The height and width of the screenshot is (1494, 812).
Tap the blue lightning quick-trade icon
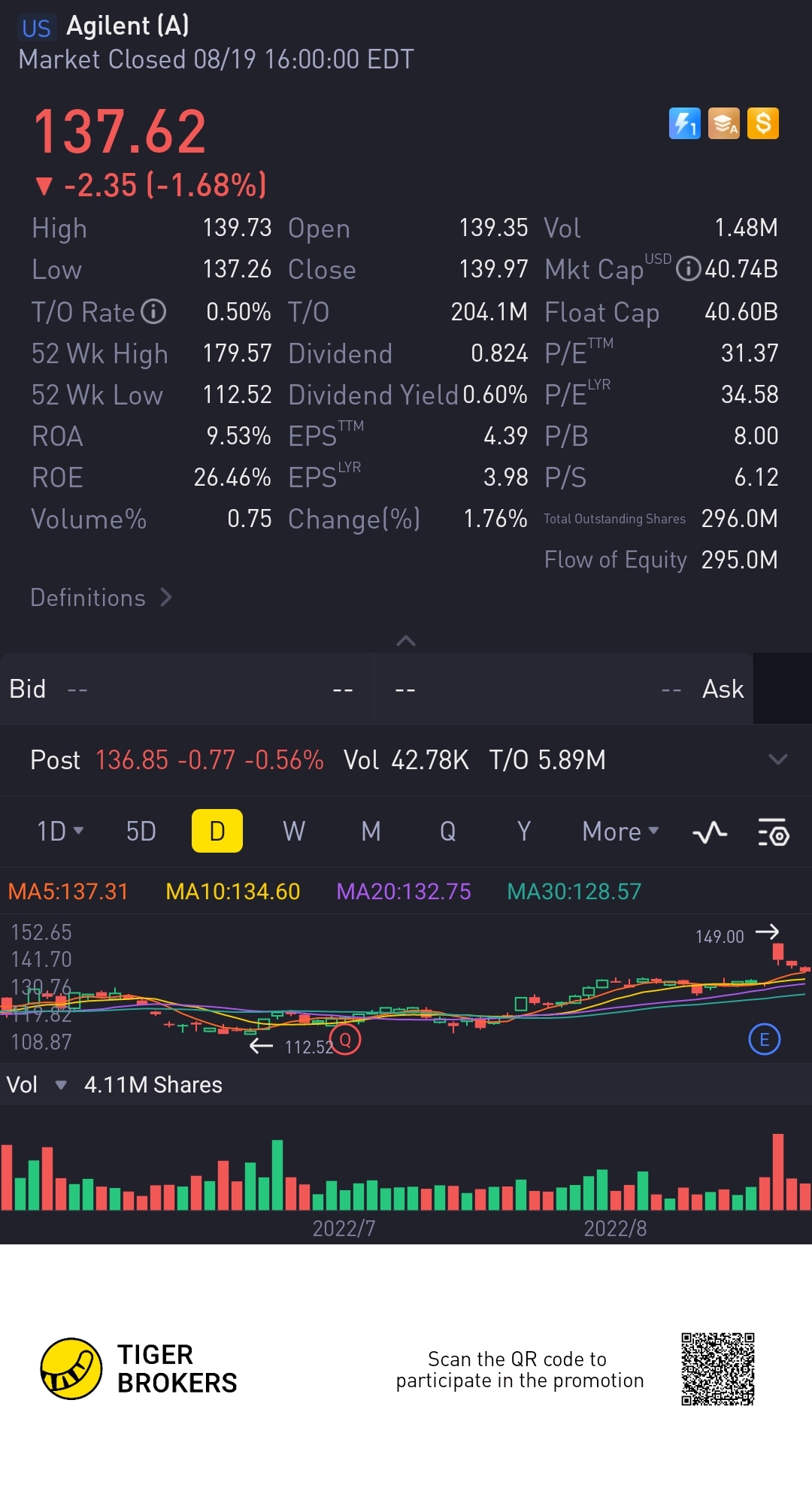(684, 123)
